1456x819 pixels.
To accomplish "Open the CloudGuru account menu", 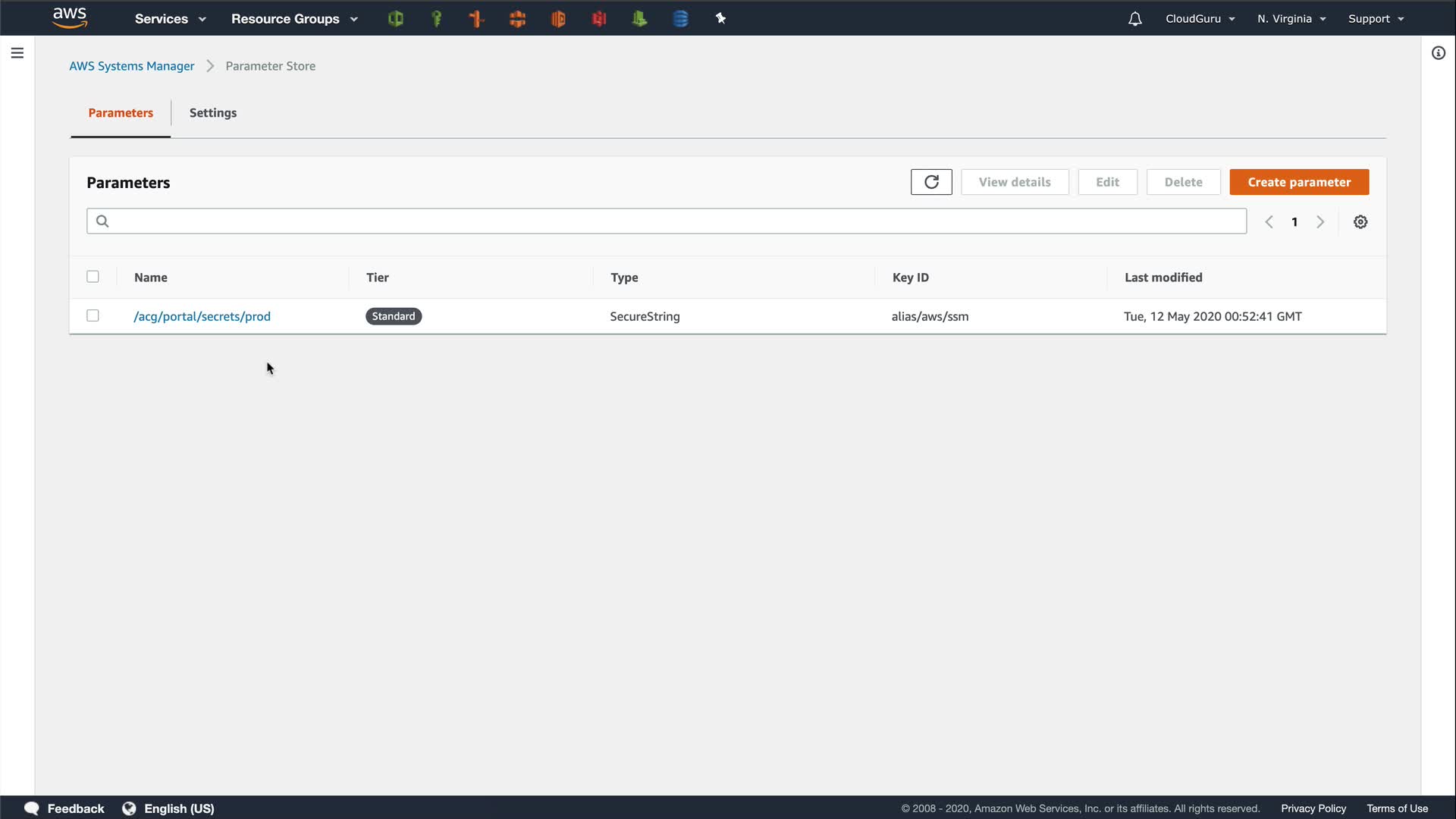I will (x=1200, y=19).
